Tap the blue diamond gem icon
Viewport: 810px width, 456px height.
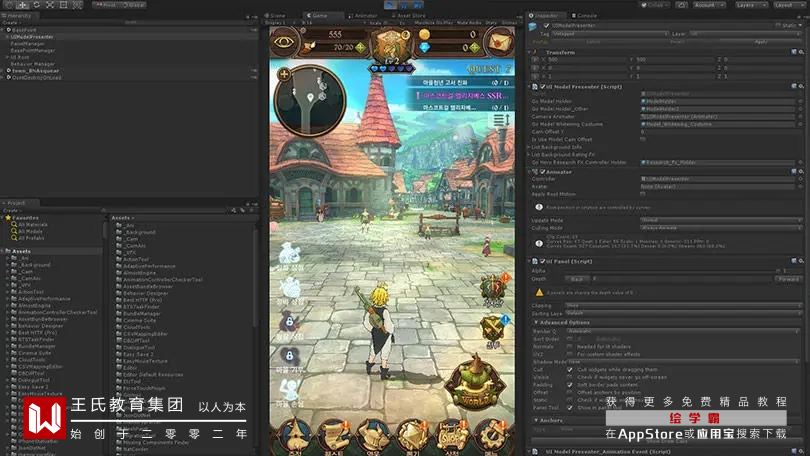[x=425, y=48]
